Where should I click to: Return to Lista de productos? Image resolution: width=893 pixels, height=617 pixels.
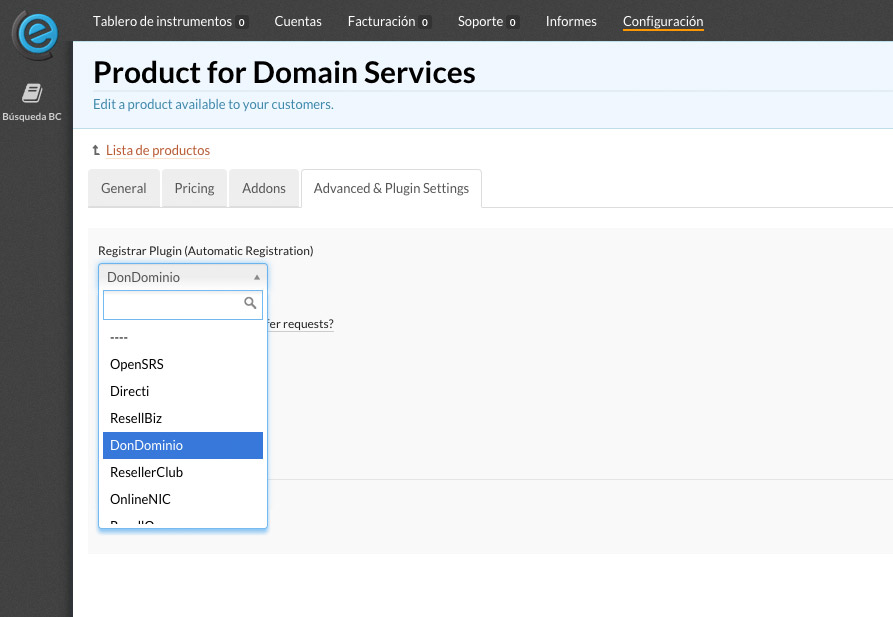(x=158, y=150)
